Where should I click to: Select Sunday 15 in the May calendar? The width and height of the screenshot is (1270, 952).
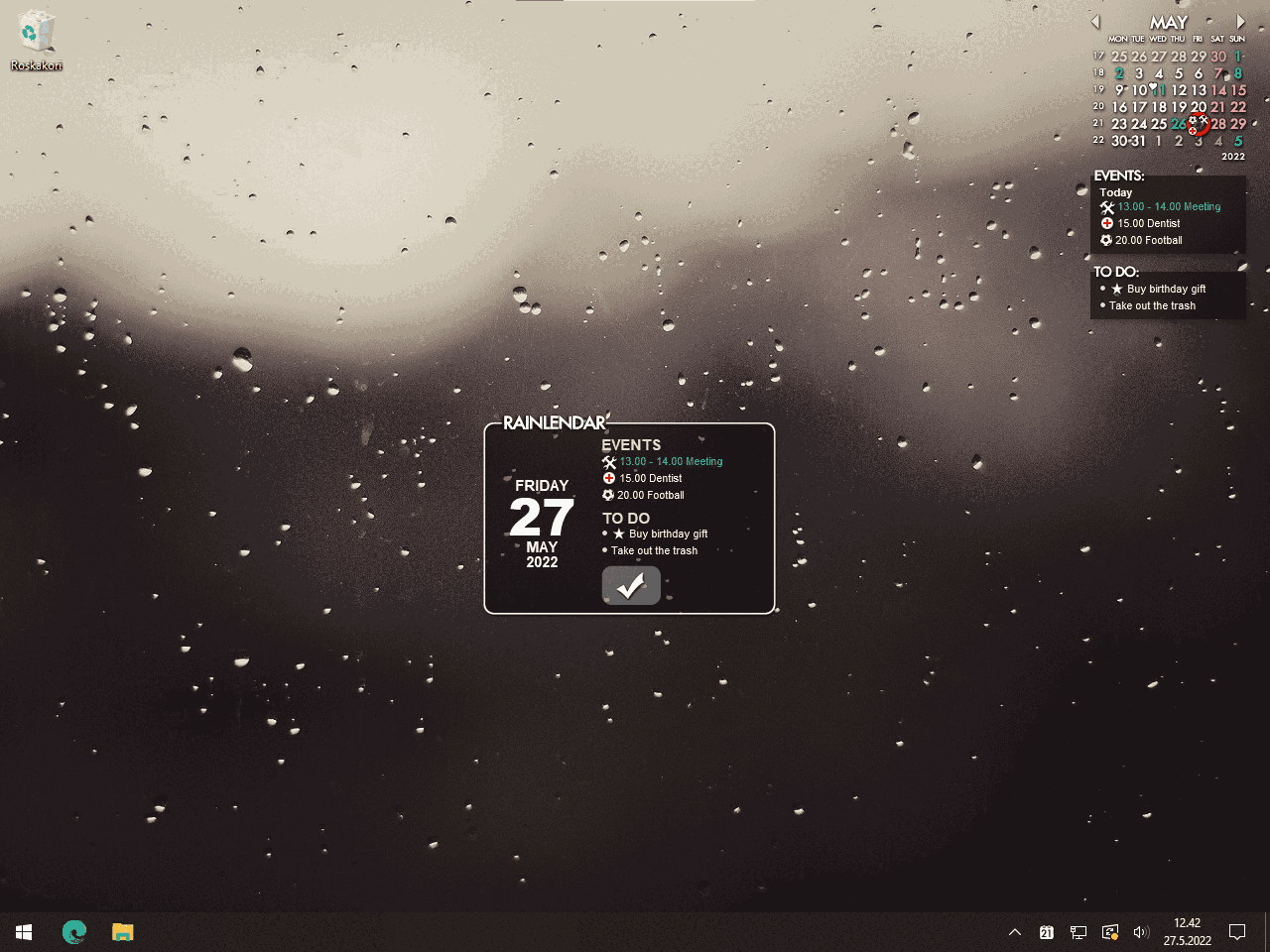click(1238, 90)
